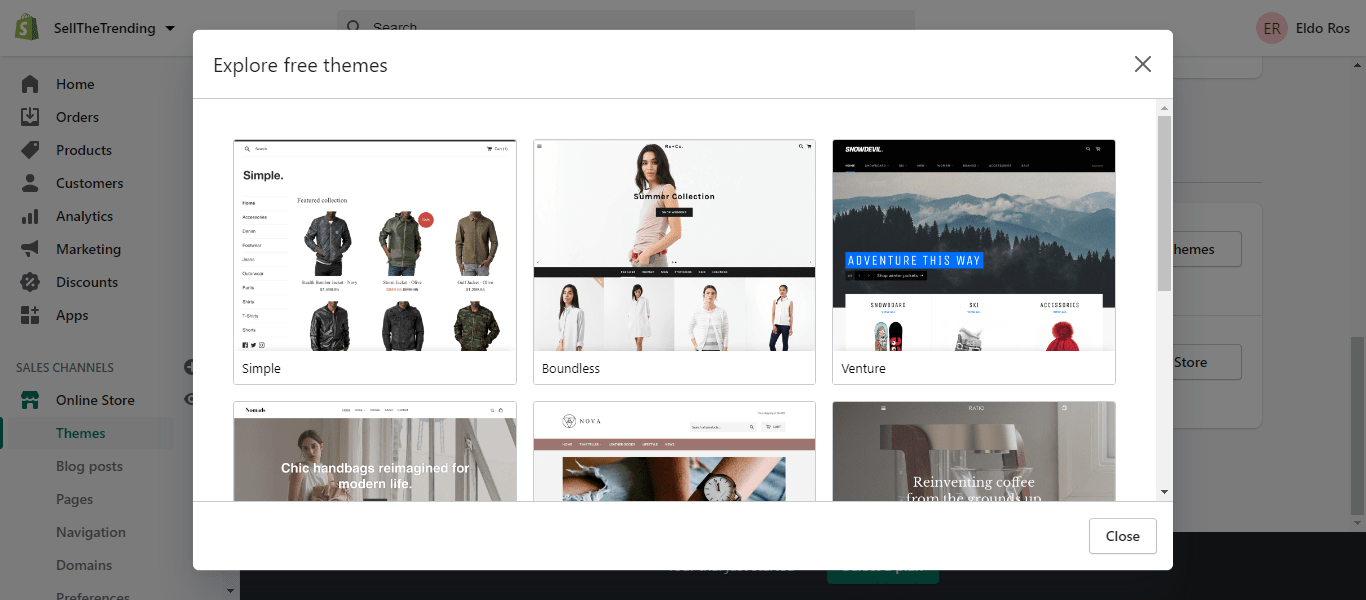The image size is (1366, 600).
Task: Click the Shopify logo icon
Action: point(27,28)
